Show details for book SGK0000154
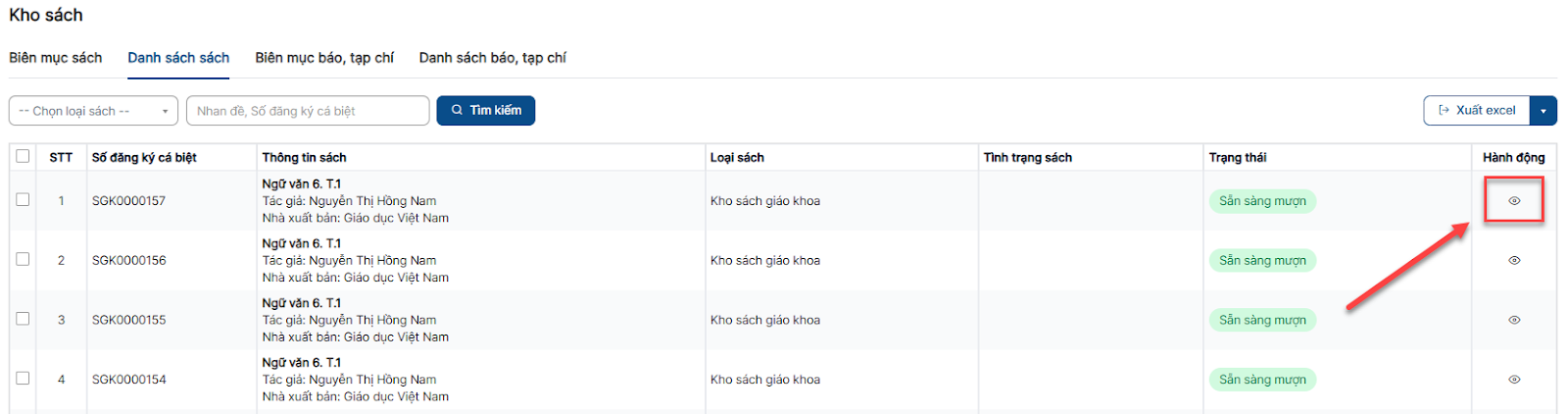Image resolution: width=1568 pixels, height=414 pixels. pyautogui.click(x=1514, y=380)
